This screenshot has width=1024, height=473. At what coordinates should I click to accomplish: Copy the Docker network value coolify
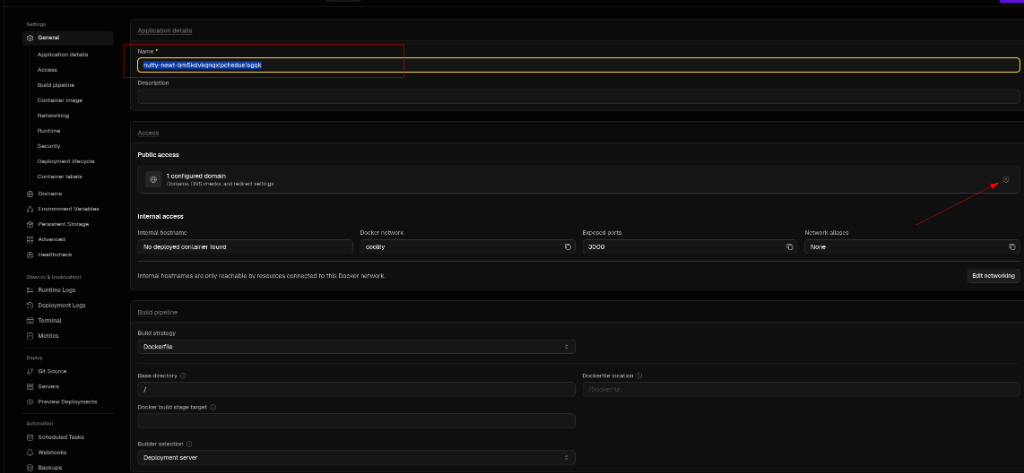point(568,247)
